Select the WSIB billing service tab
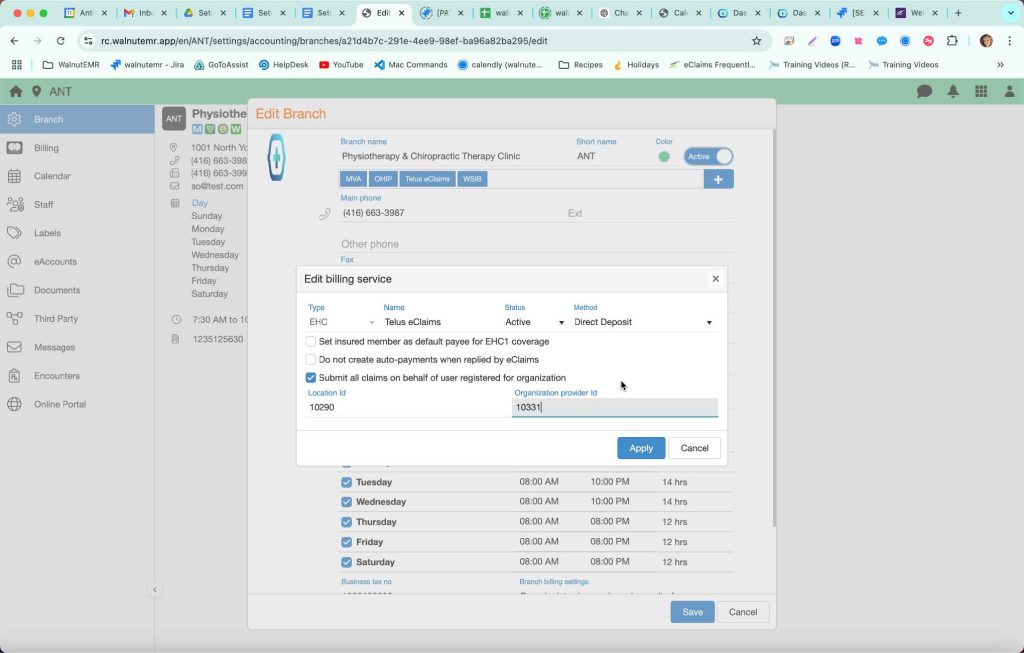The image size is (1024, 653). point(472,179)
